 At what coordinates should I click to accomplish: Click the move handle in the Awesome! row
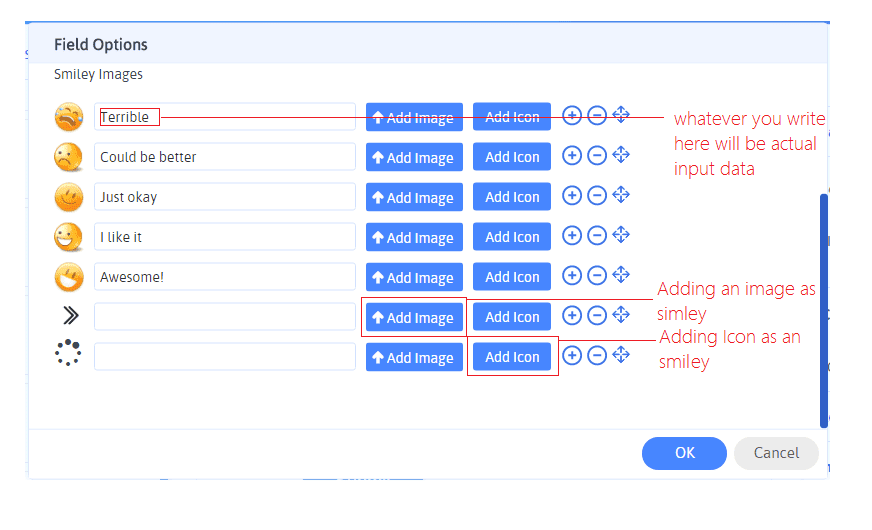[621, 275]
